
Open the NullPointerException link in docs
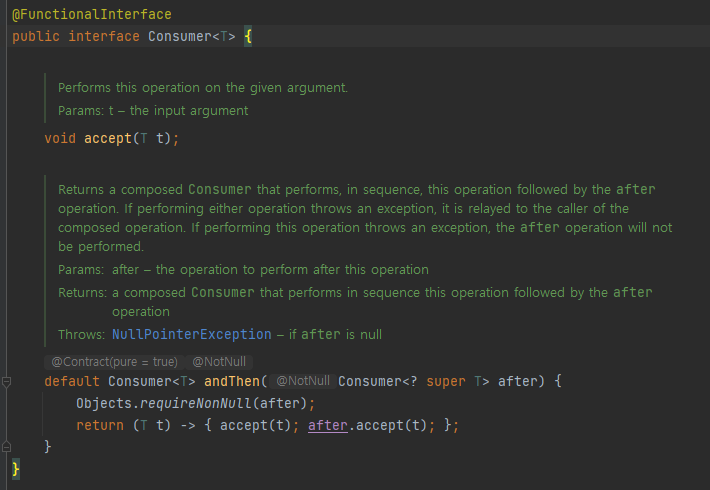click(192, 334)
